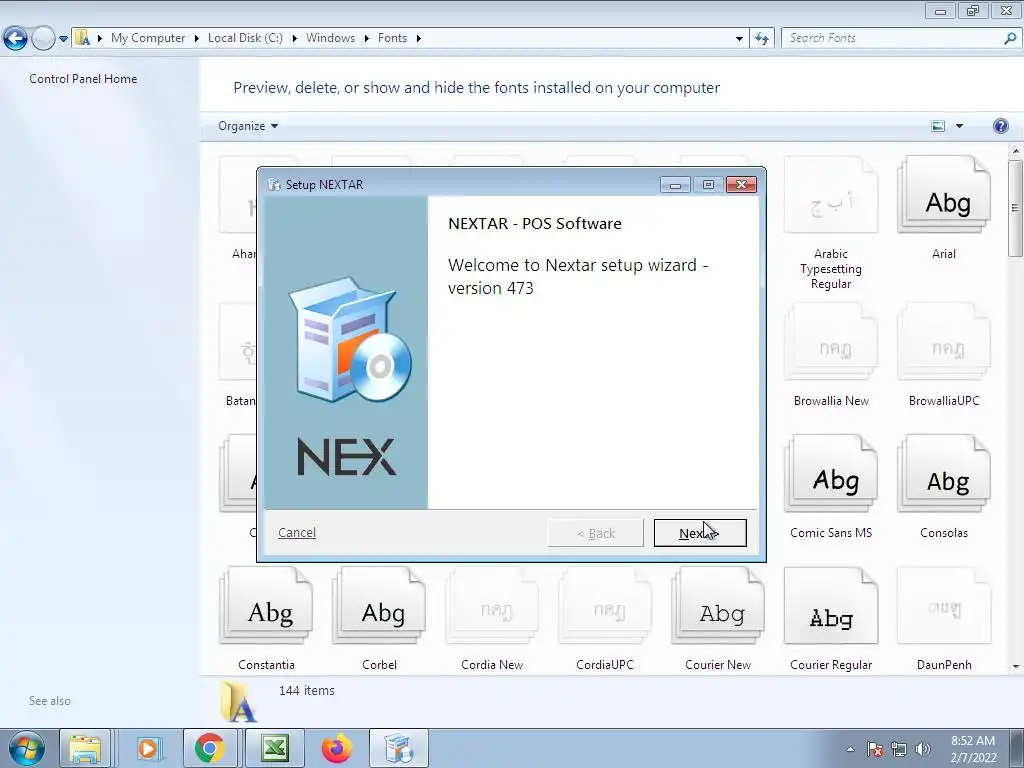The width and height of the screenshot is (1024, 768).
Task: Select My Computer in the breadcrumb
Action: [x=148, y=38]
